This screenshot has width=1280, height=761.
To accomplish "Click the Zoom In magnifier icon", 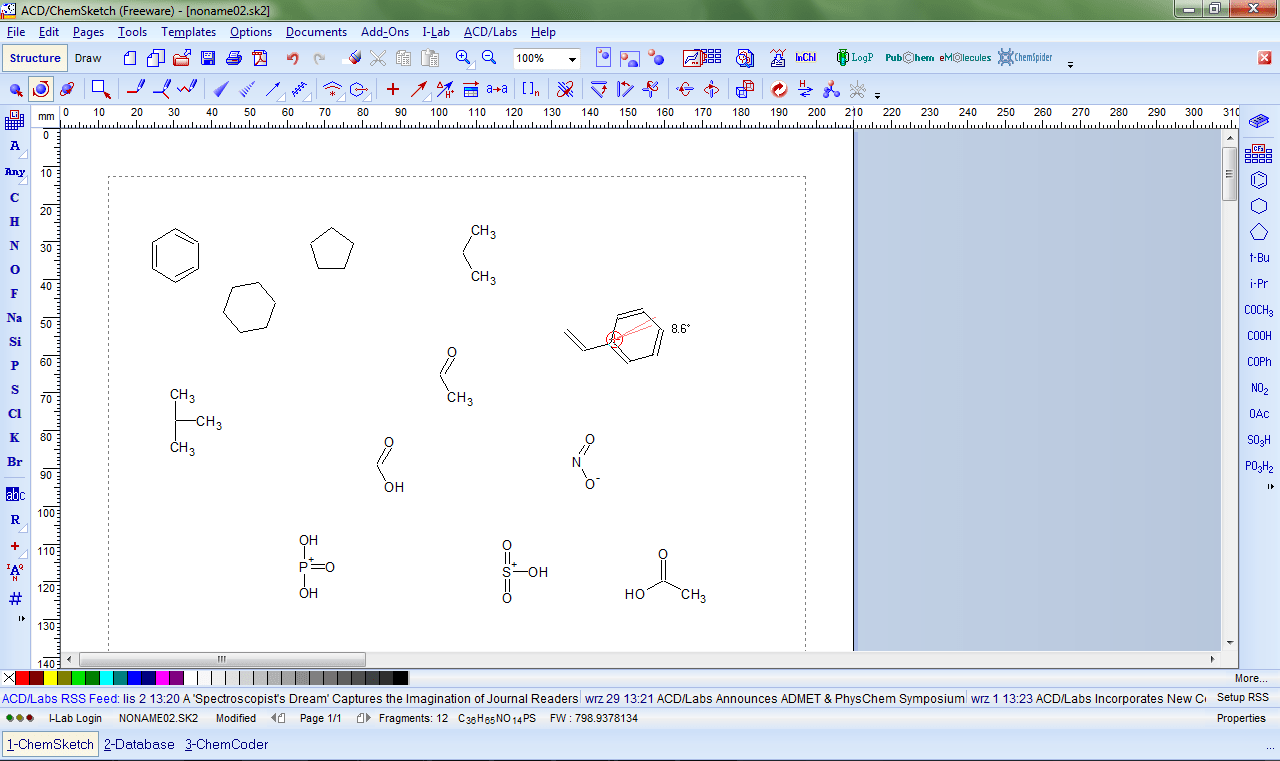I will pyautogui.click(x=463, y=58).
